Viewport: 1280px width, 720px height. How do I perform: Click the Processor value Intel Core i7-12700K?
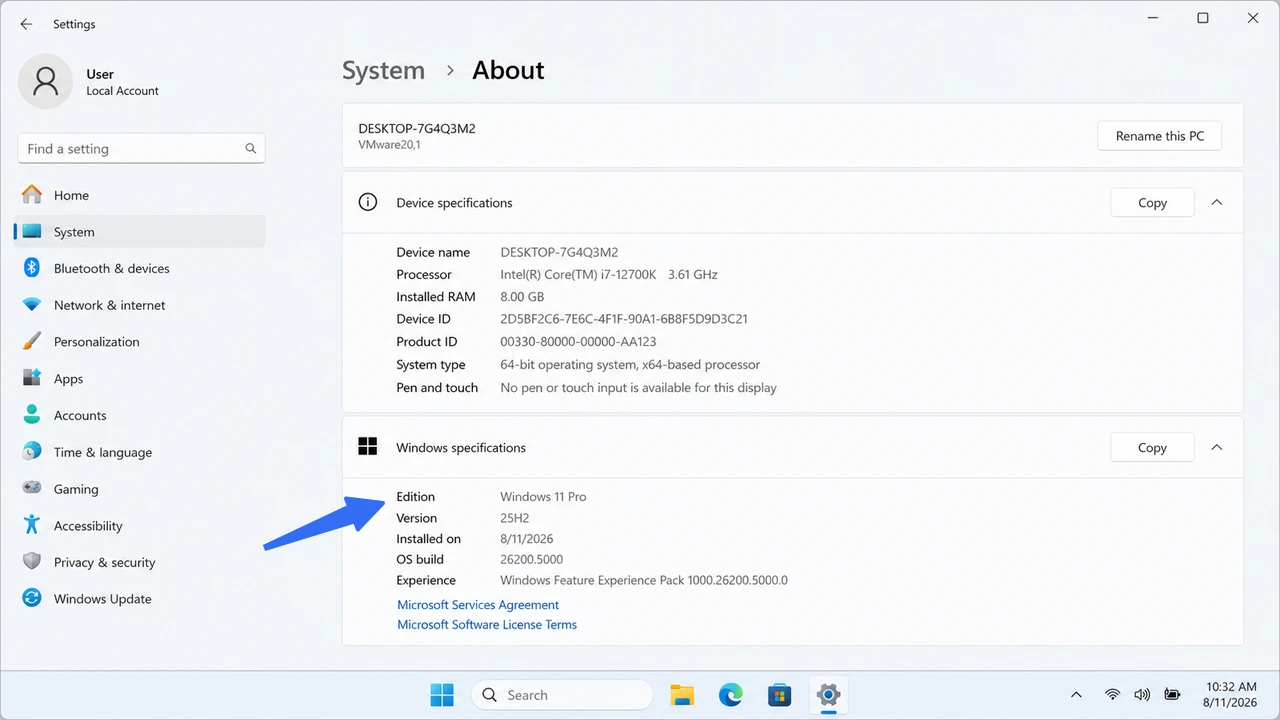609,274
